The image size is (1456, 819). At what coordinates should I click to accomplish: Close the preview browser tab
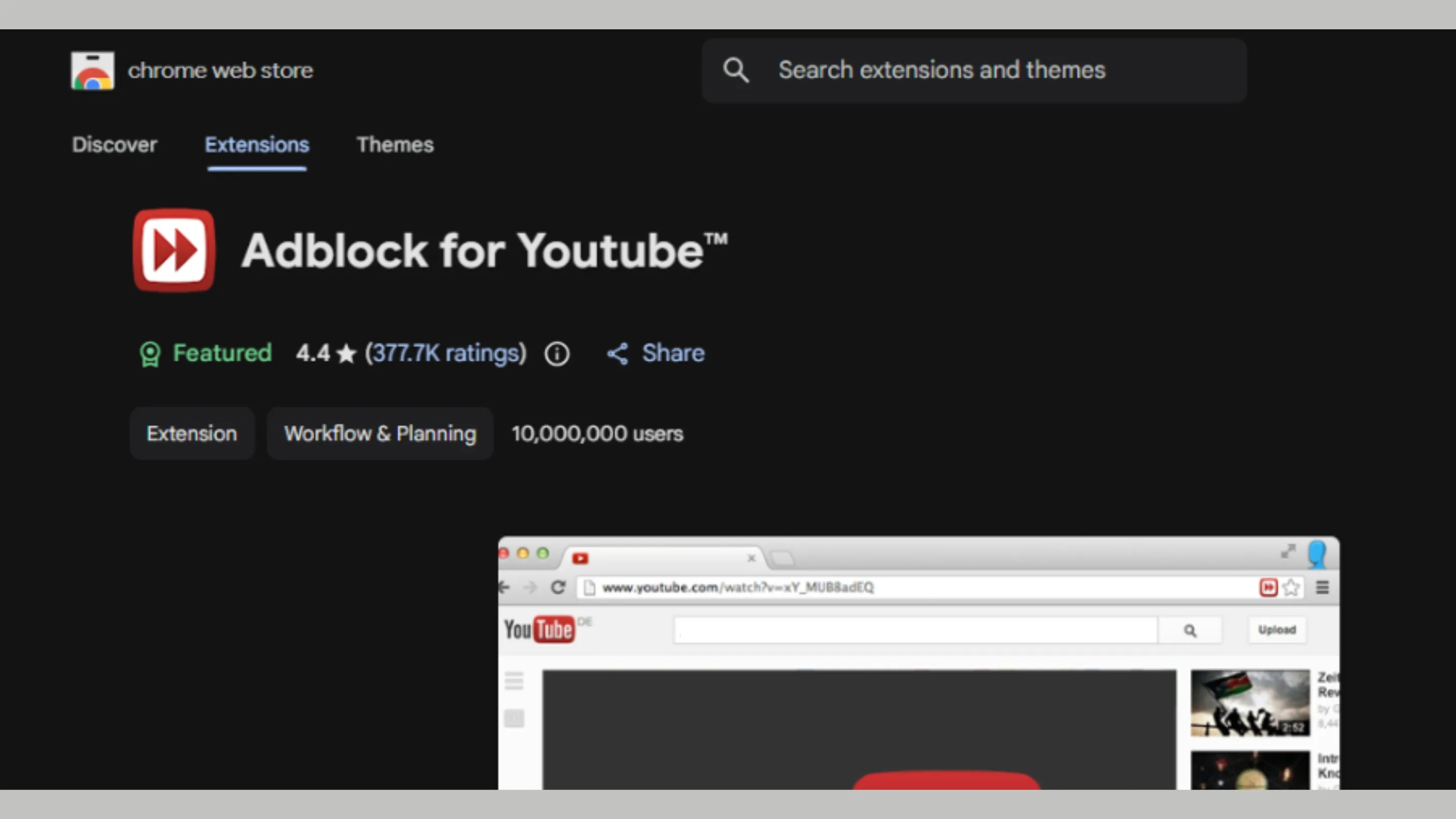tap(751, 559)
